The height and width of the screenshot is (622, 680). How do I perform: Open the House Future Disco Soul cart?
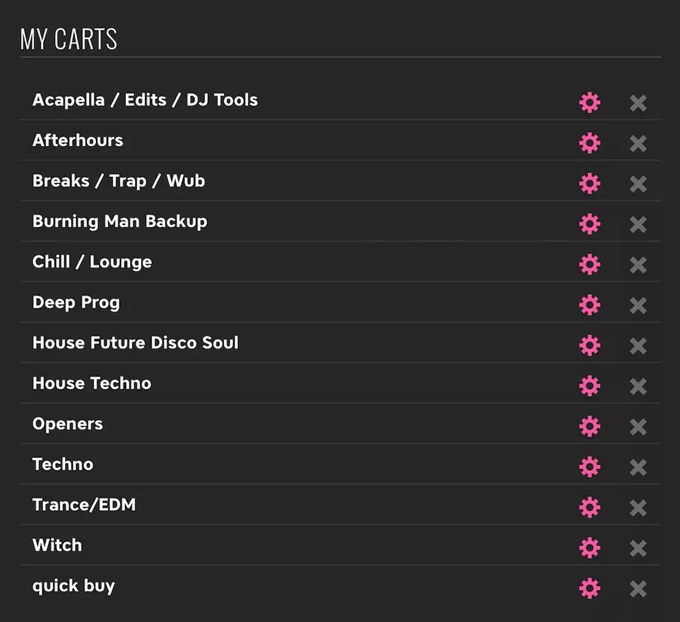click(x=135, y=343)
